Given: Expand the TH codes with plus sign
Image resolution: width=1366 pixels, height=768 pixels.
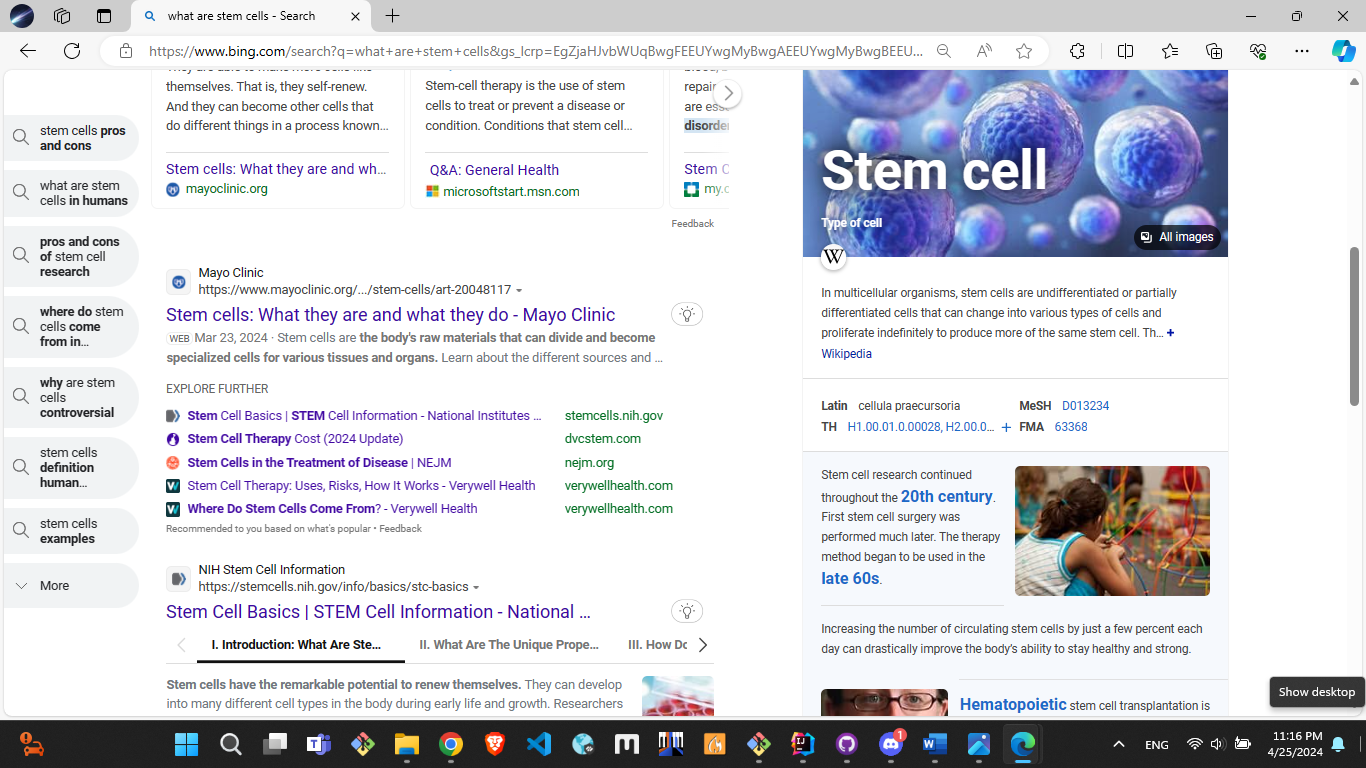Looking at the screenshot, I should (x=1006, y=428).
